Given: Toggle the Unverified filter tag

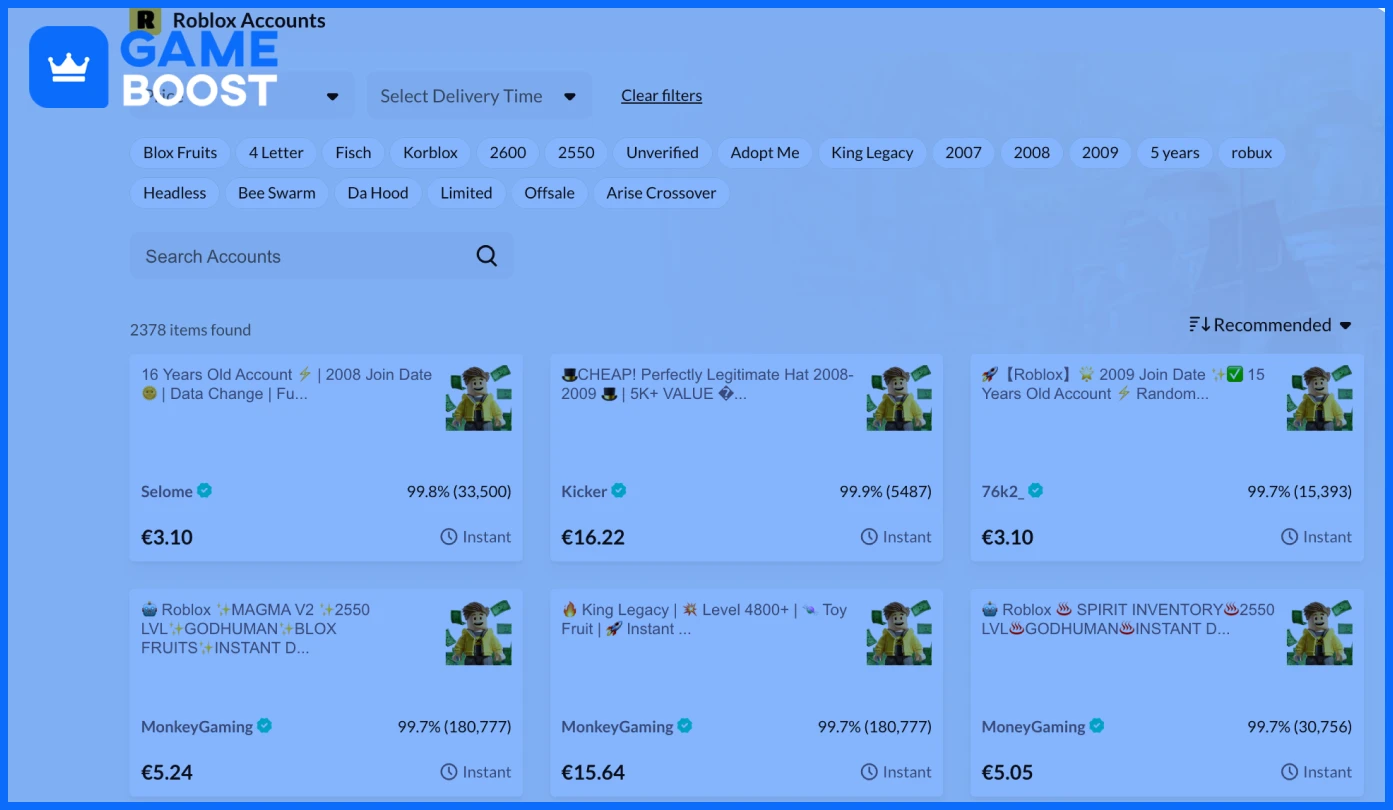Looking at the screenshot, I should point(662,153).
